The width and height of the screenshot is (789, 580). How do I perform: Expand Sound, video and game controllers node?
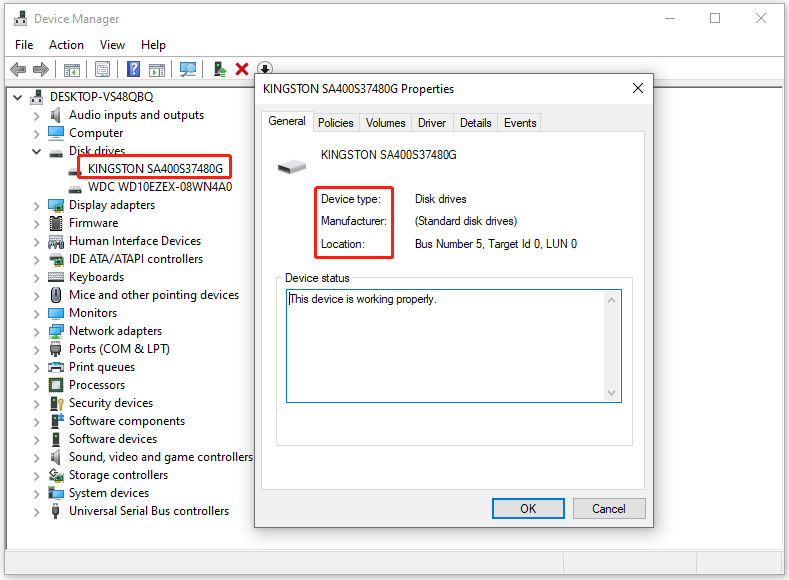pos(36,458)
